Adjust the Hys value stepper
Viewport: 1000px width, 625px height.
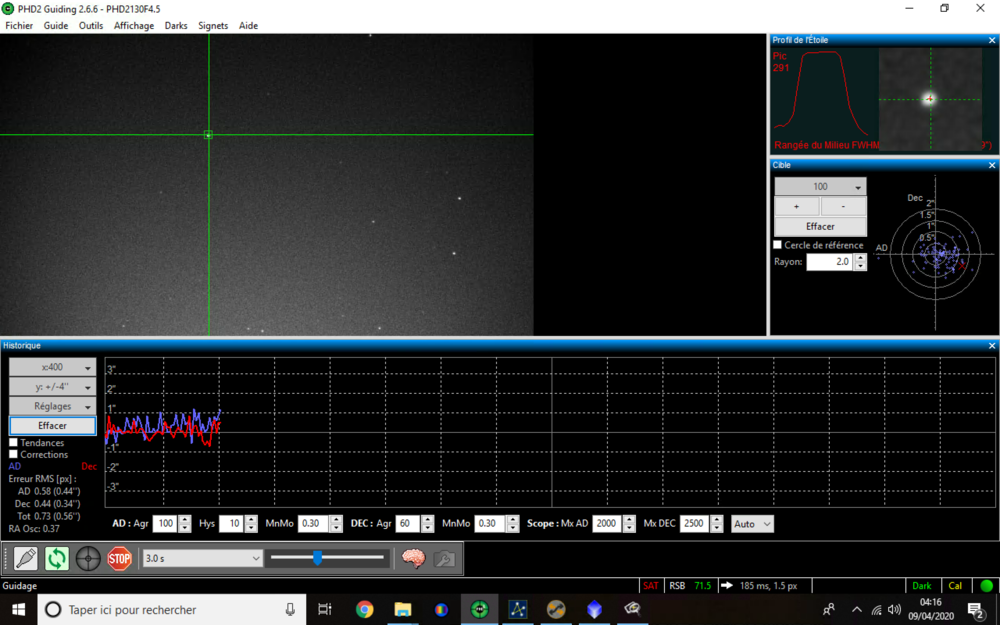pyautogui.click(x=251, y=524)
